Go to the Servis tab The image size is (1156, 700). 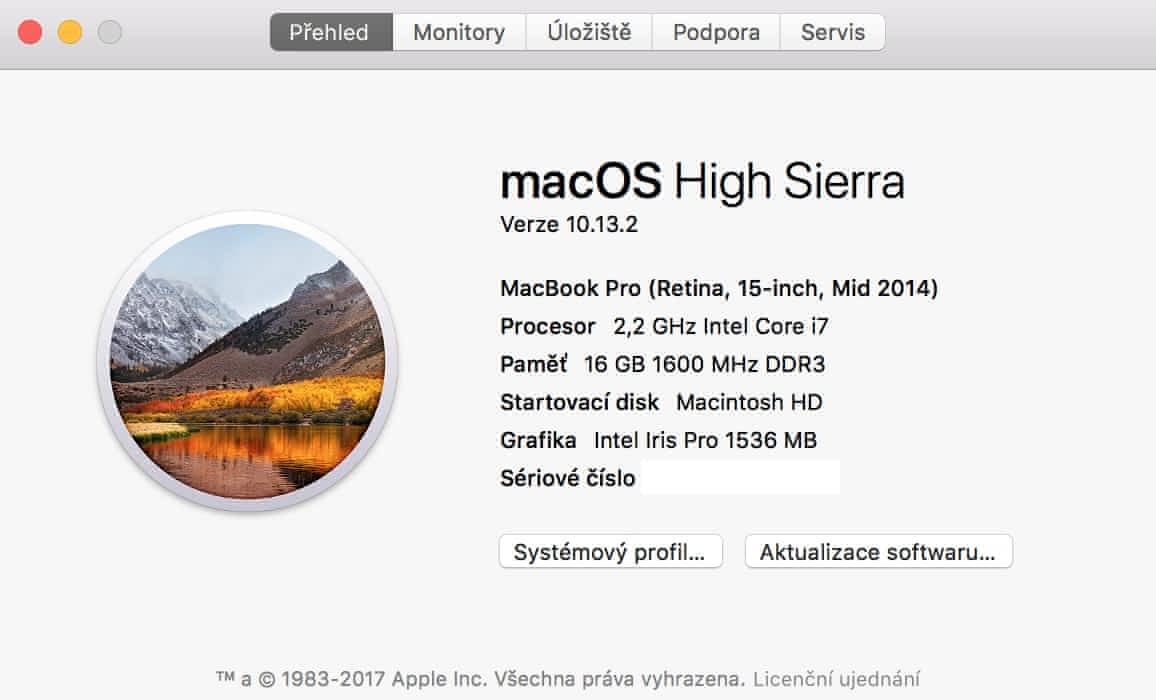[x=832, y=32]
